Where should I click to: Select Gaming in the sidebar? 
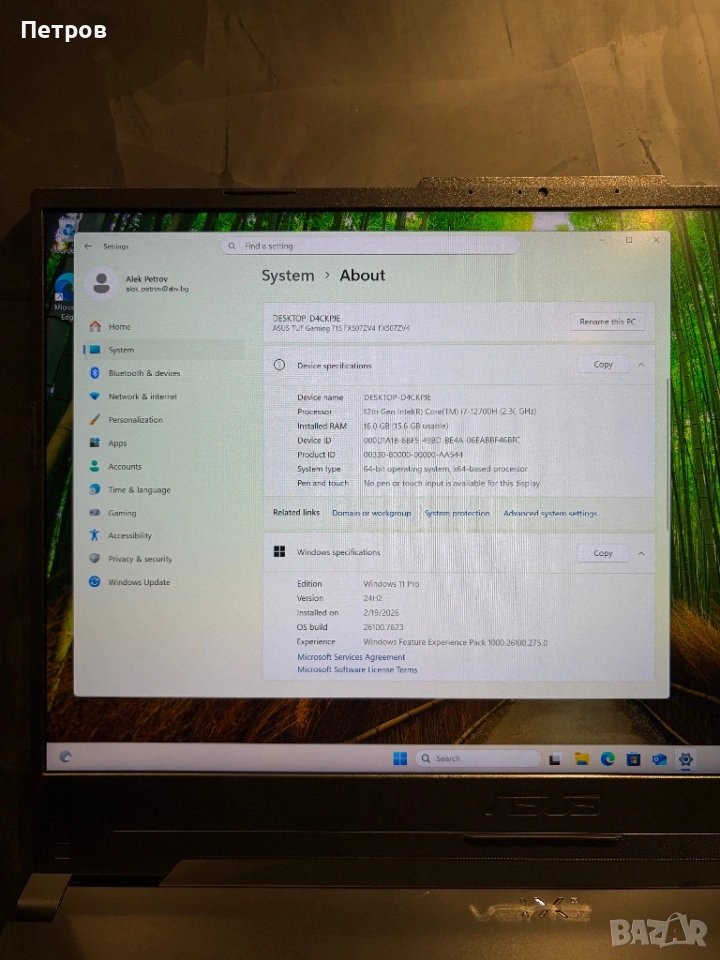pos(122,513)
